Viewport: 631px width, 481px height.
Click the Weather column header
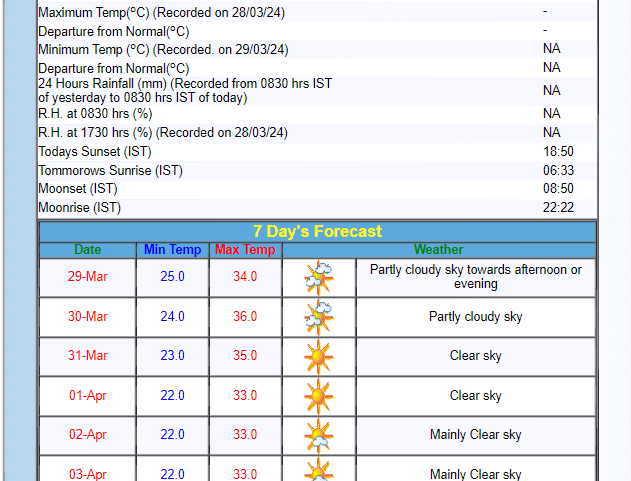click(x=438, y=249)
